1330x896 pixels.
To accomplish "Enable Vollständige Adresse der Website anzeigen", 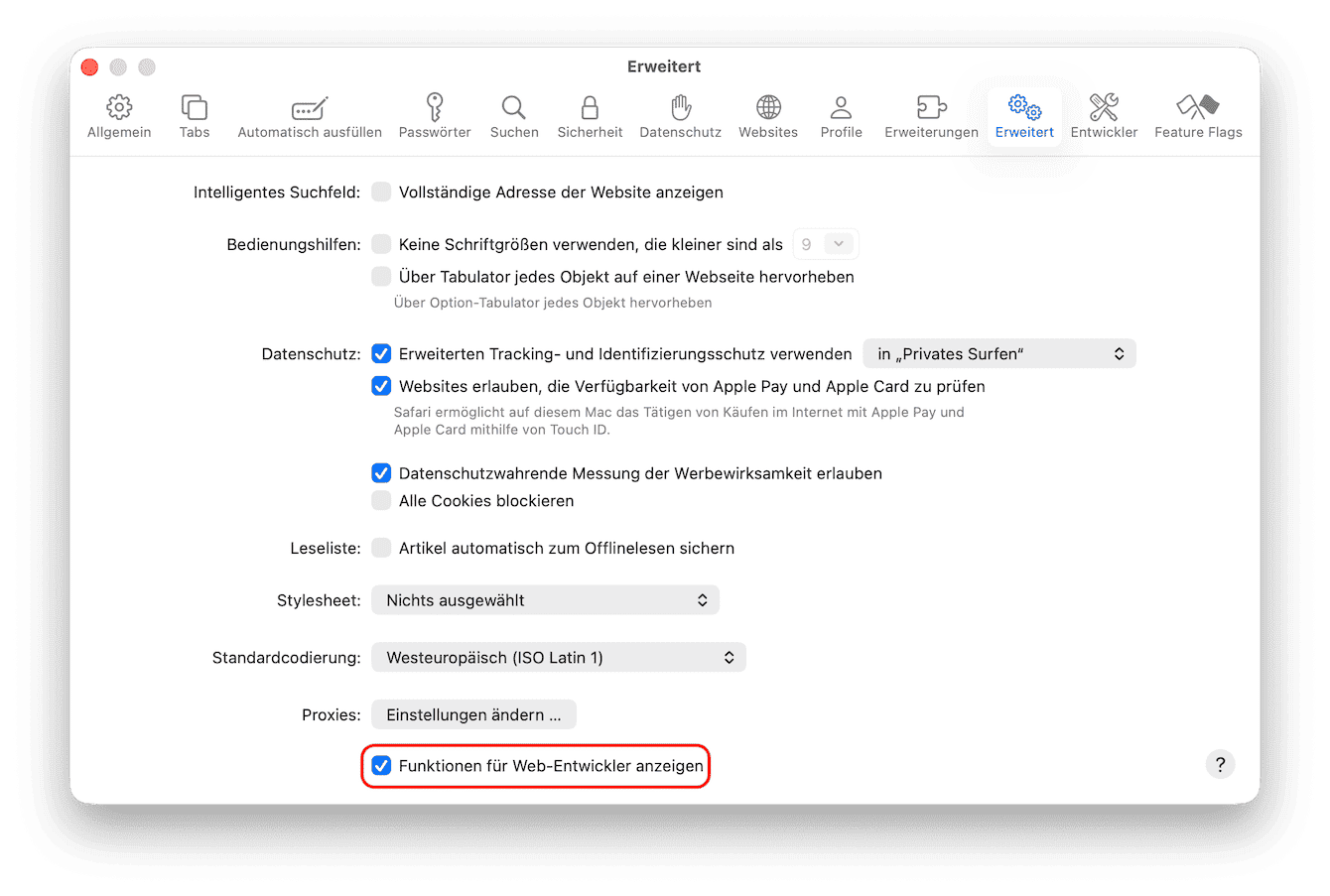I will (x=381, y=192).
